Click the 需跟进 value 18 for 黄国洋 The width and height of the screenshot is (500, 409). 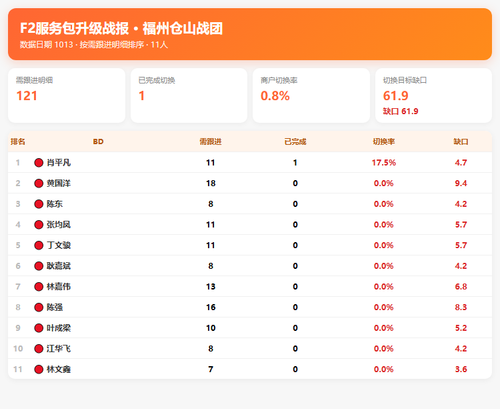click(x=211, y=183)
